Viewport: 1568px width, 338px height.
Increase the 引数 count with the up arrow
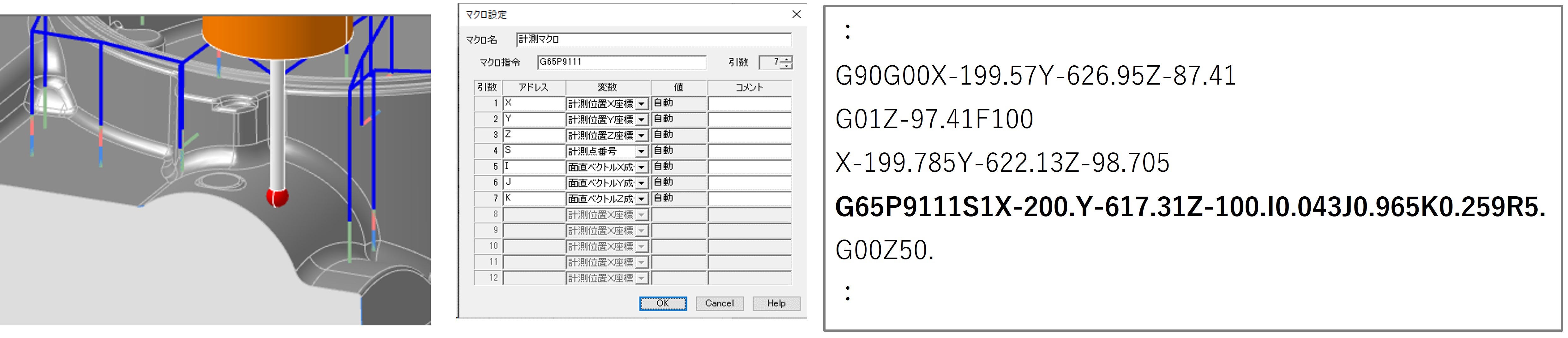click(788, 59)
